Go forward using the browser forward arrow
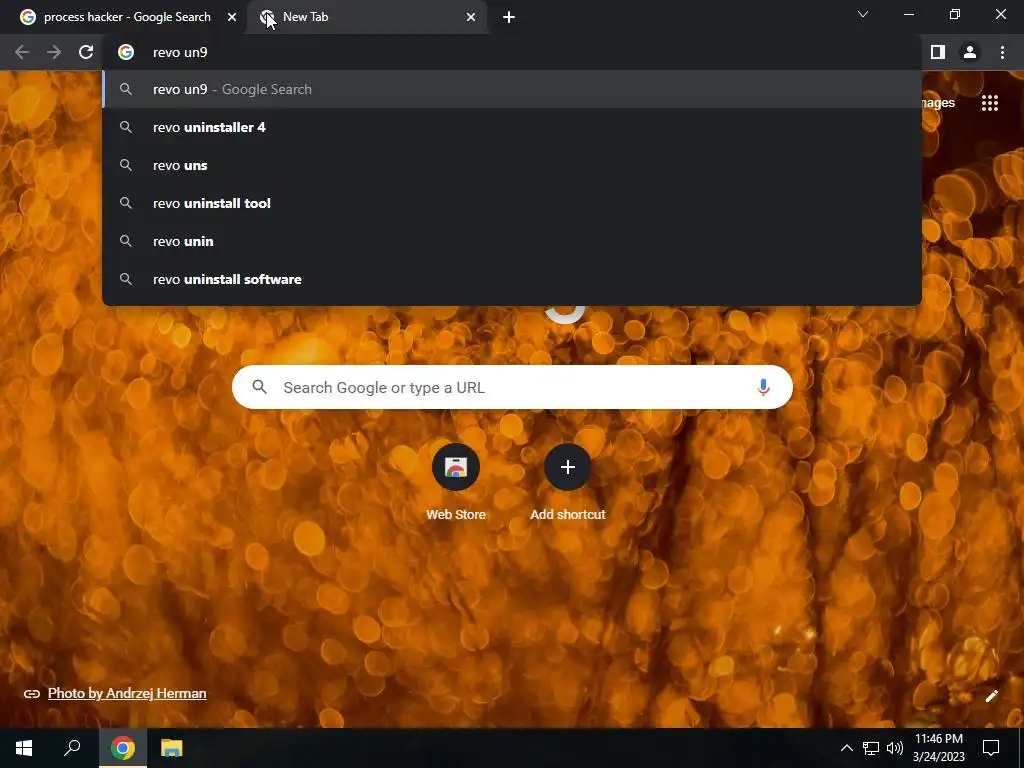 pyautogui.click(x=54, y=52)
